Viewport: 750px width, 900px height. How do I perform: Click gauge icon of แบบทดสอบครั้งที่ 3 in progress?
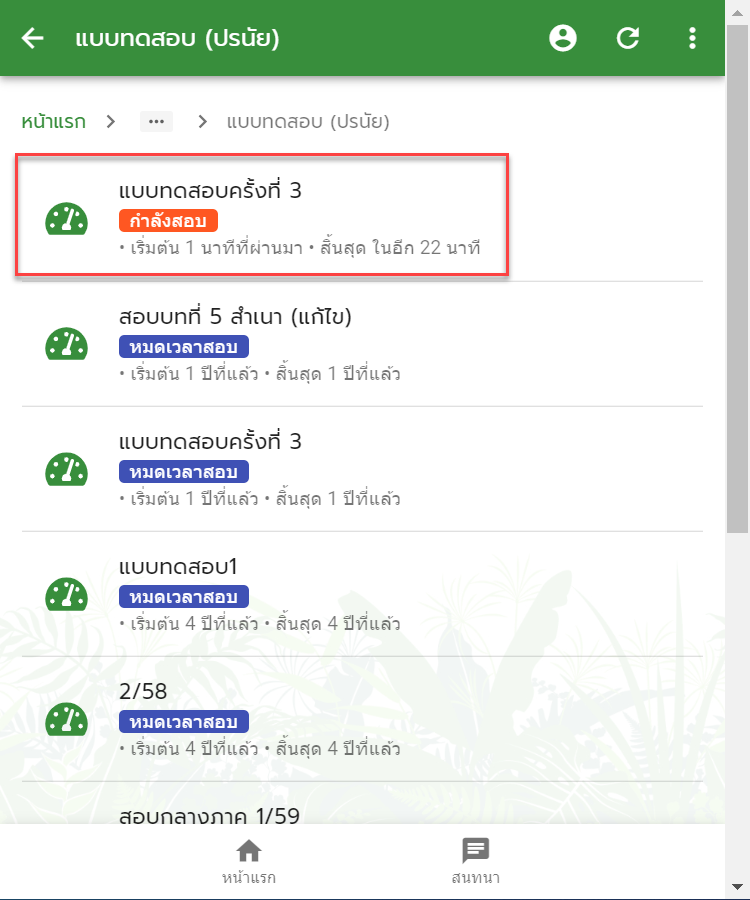[x=67, y=219]
